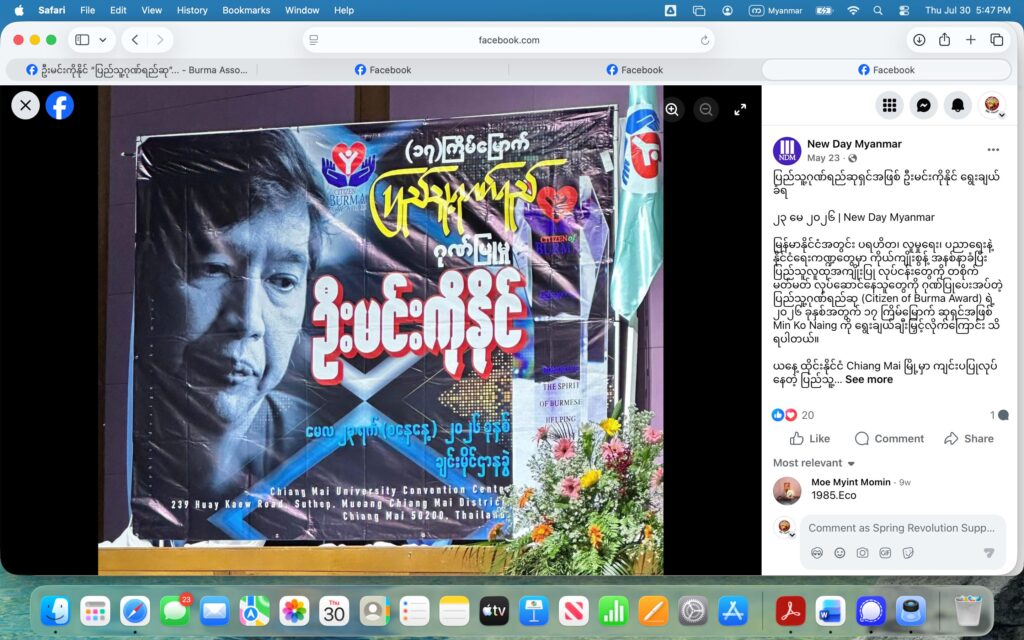1024x640 pixels.
Task: Open Moe Myint Momin's commenter avatar
Action: click(787, 491)
